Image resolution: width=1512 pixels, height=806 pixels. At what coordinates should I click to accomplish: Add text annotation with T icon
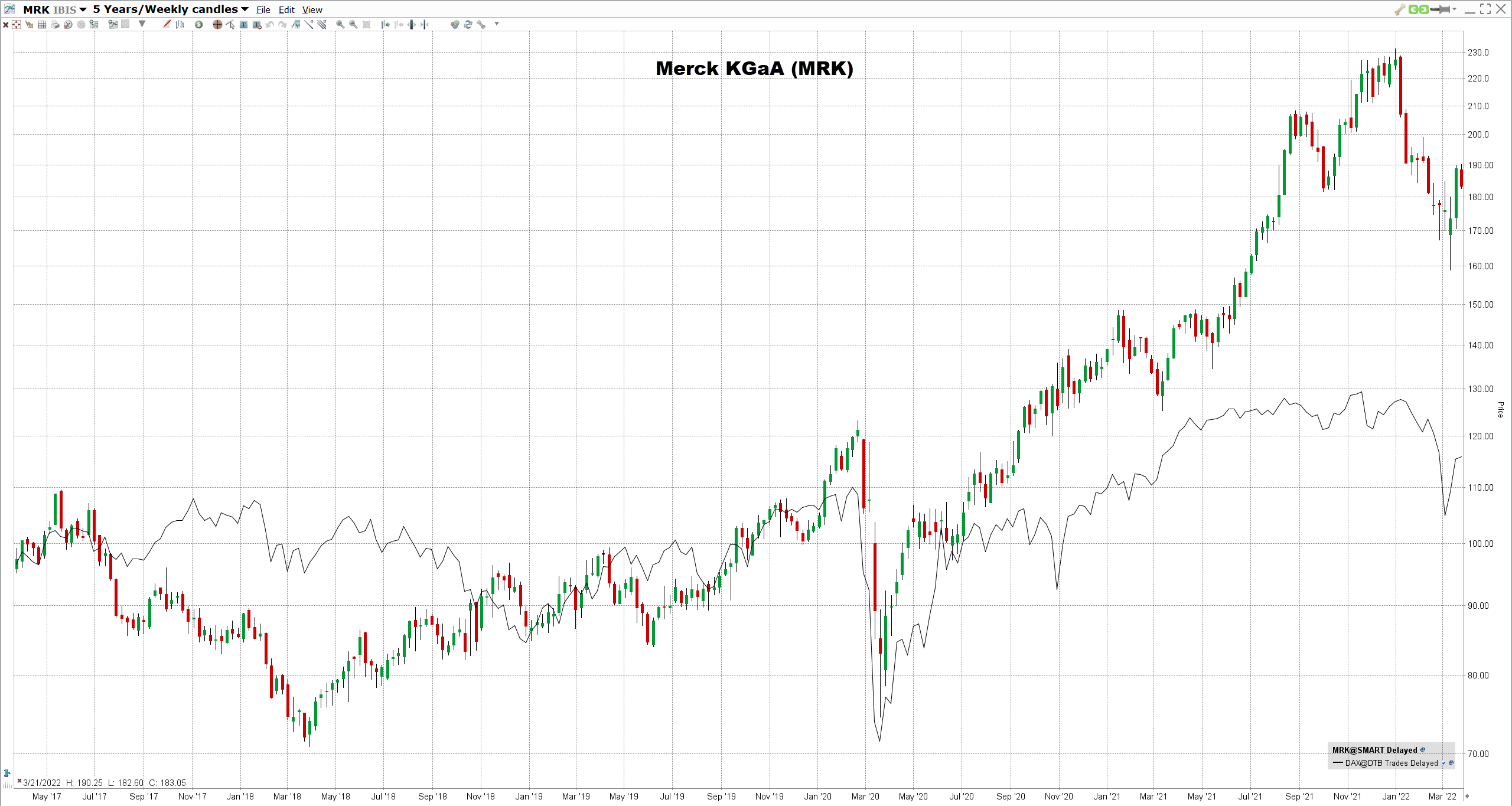(x=243, y=25)
